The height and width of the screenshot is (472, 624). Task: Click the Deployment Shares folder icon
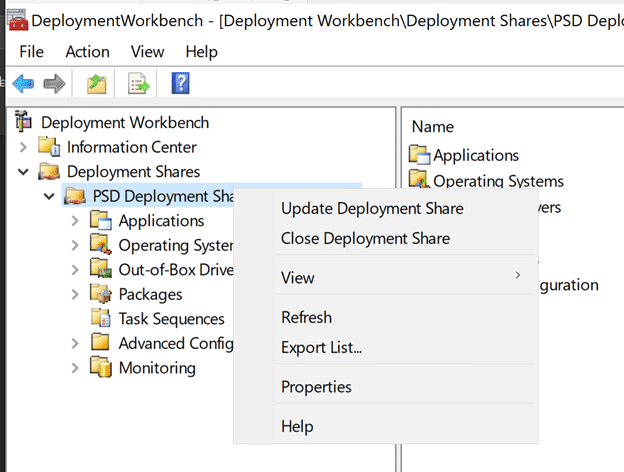click(x=49, y=171)
